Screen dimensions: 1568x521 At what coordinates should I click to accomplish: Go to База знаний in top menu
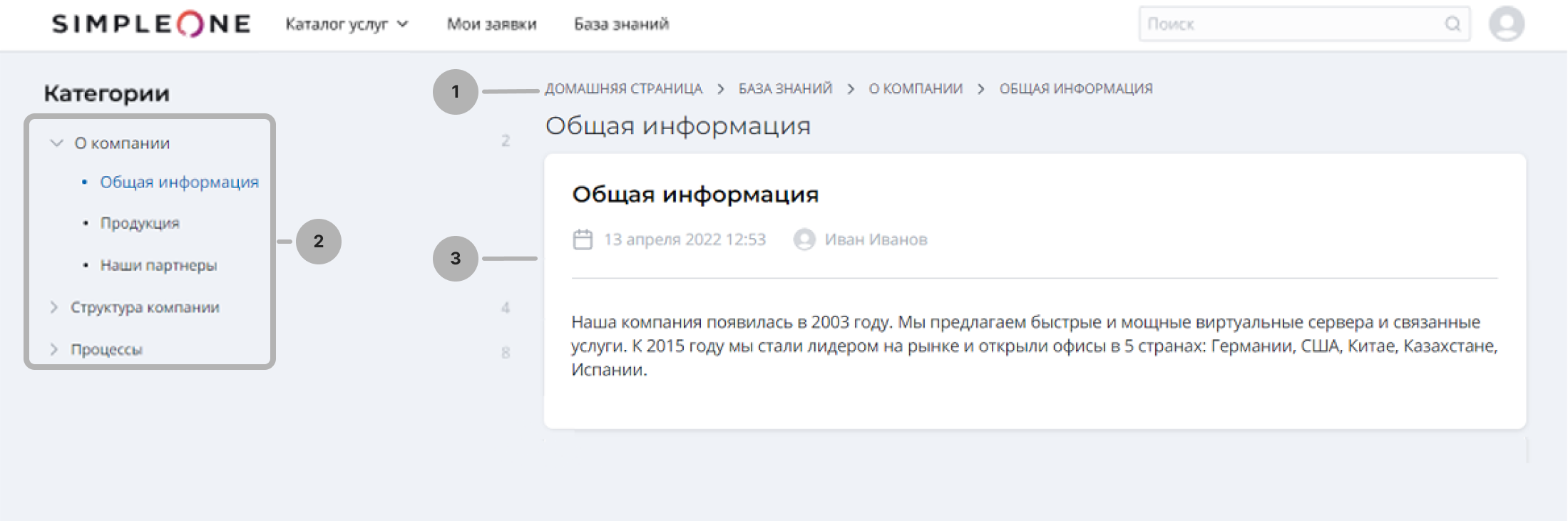coord(621,24)
